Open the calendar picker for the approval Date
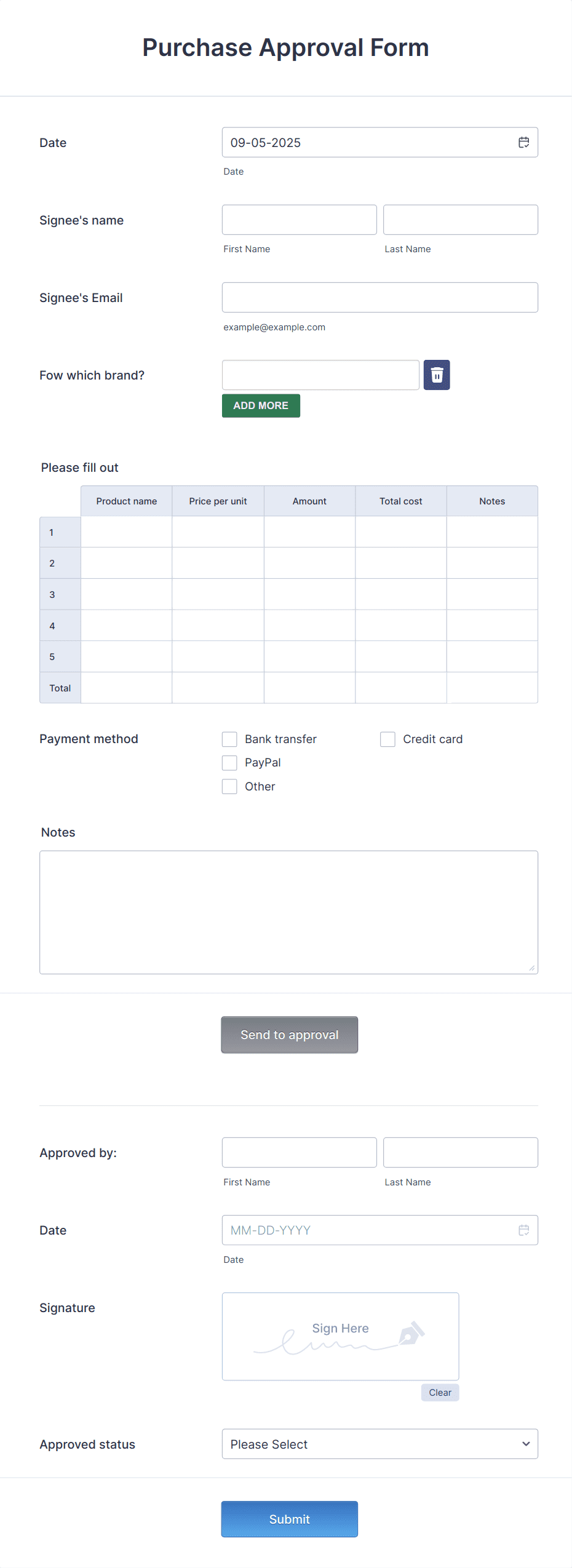572x1568 pixels. pos(524,1230)
